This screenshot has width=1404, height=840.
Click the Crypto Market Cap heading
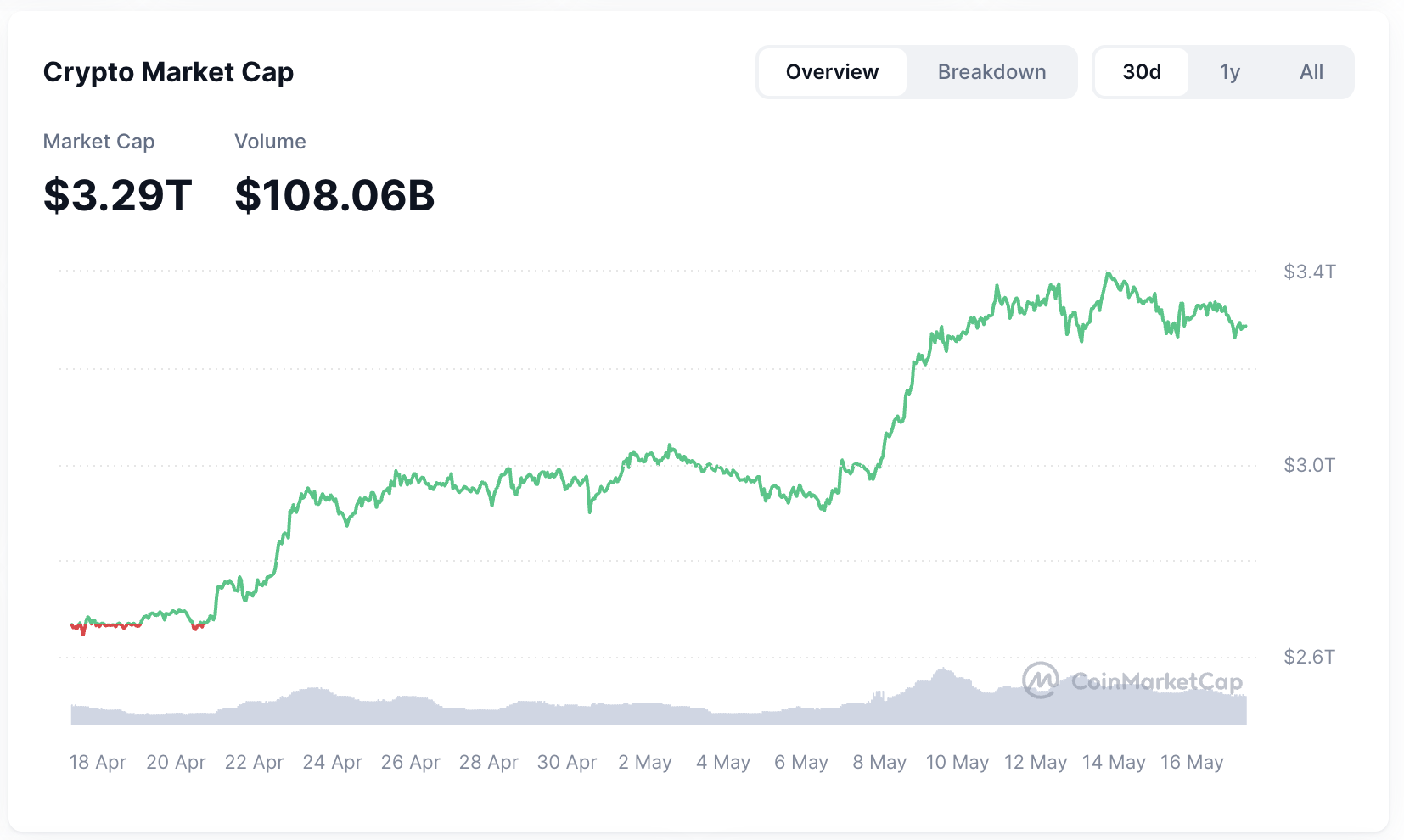click(168, 72)
